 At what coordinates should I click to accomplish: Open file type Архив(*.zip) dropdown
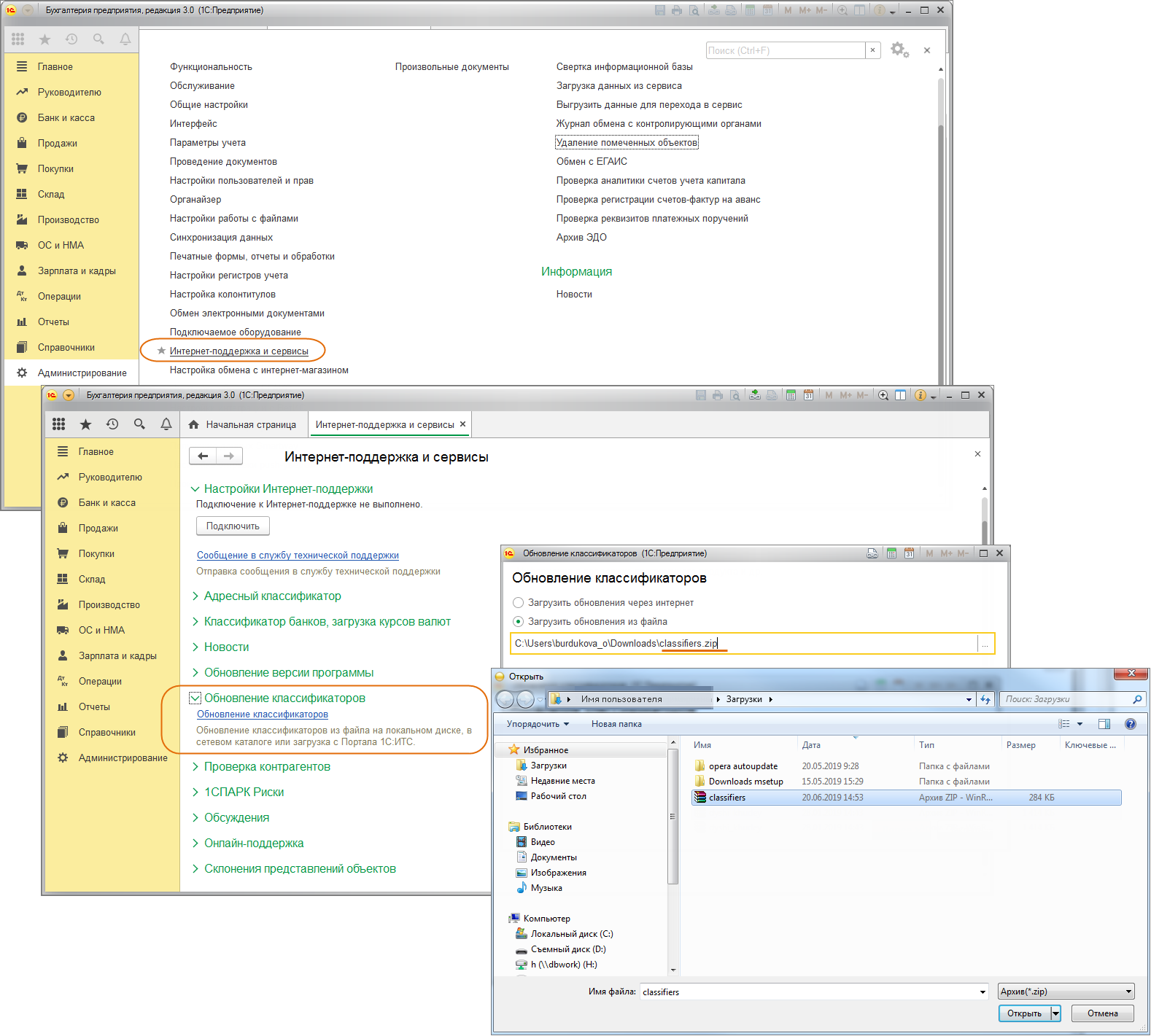coord(1066,992)
